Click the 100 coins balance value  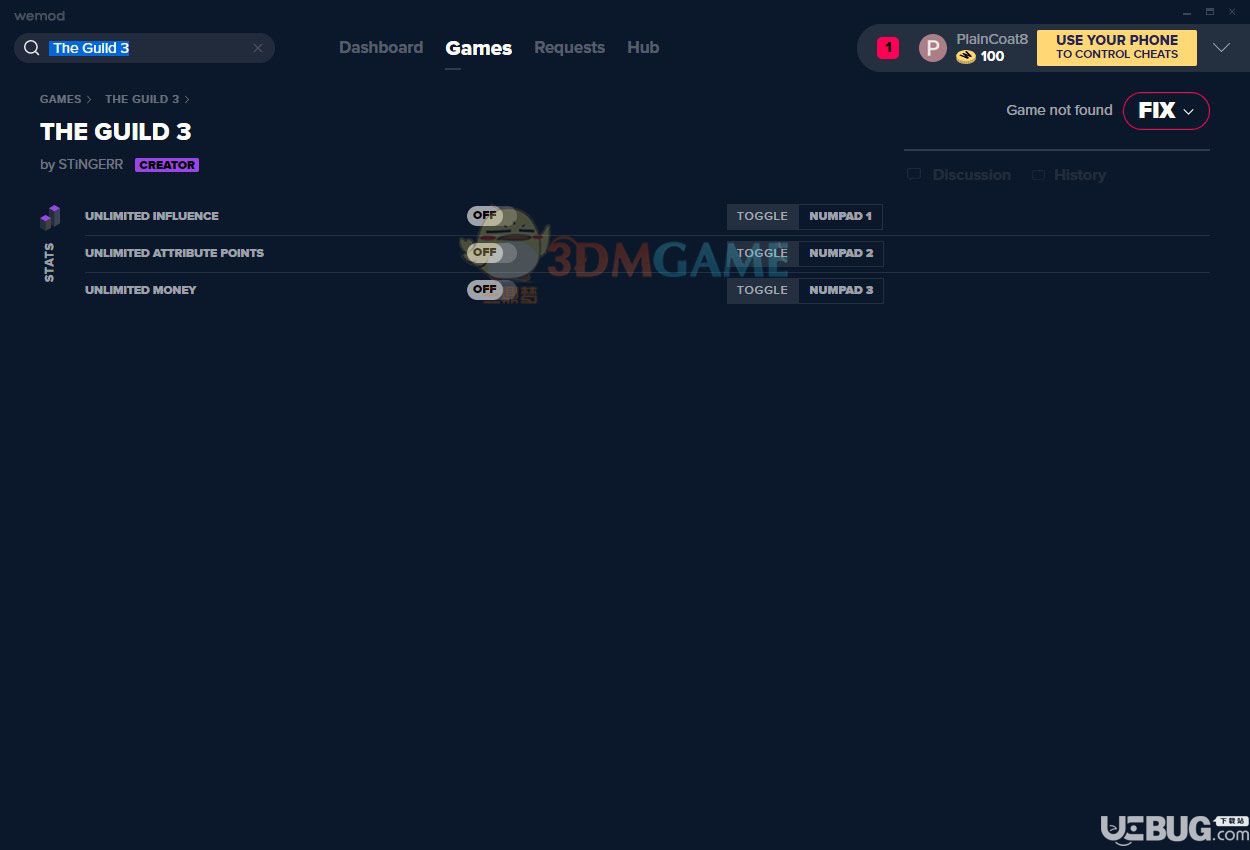tap(992, 57)
